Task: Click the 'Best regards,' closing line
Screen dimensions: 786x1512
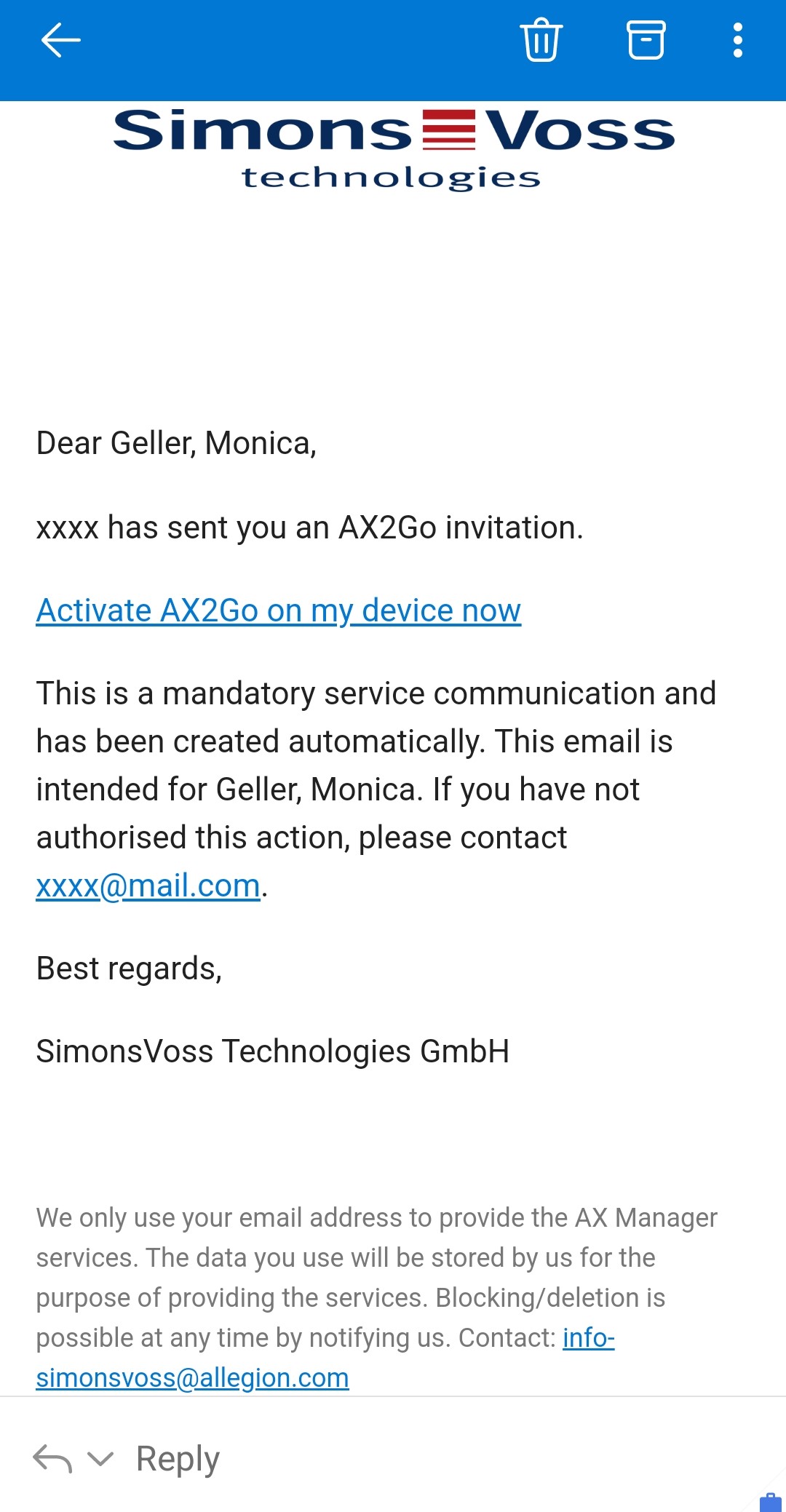Action: tap(129, 968)
